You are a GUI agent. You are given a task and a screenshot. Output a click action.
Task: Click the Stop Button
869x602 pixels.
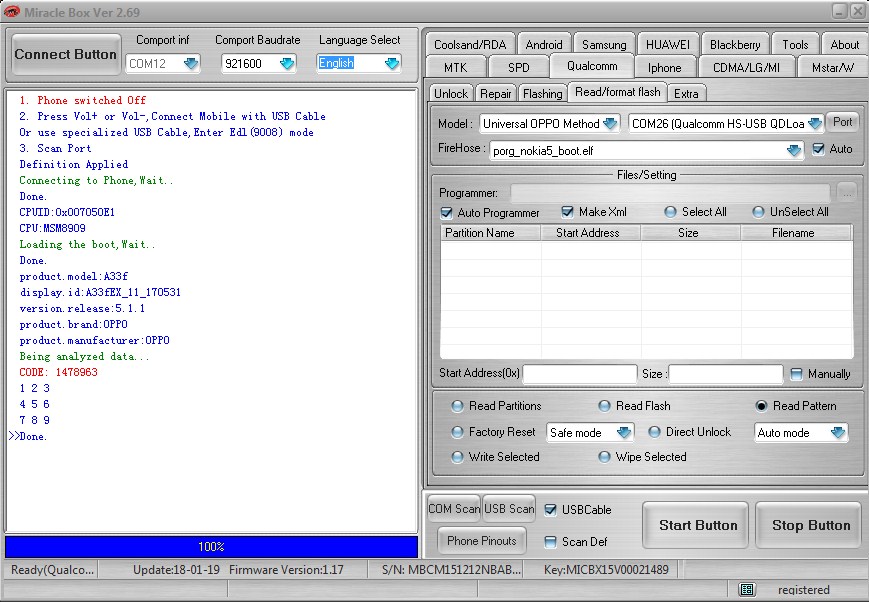[811, 525]
